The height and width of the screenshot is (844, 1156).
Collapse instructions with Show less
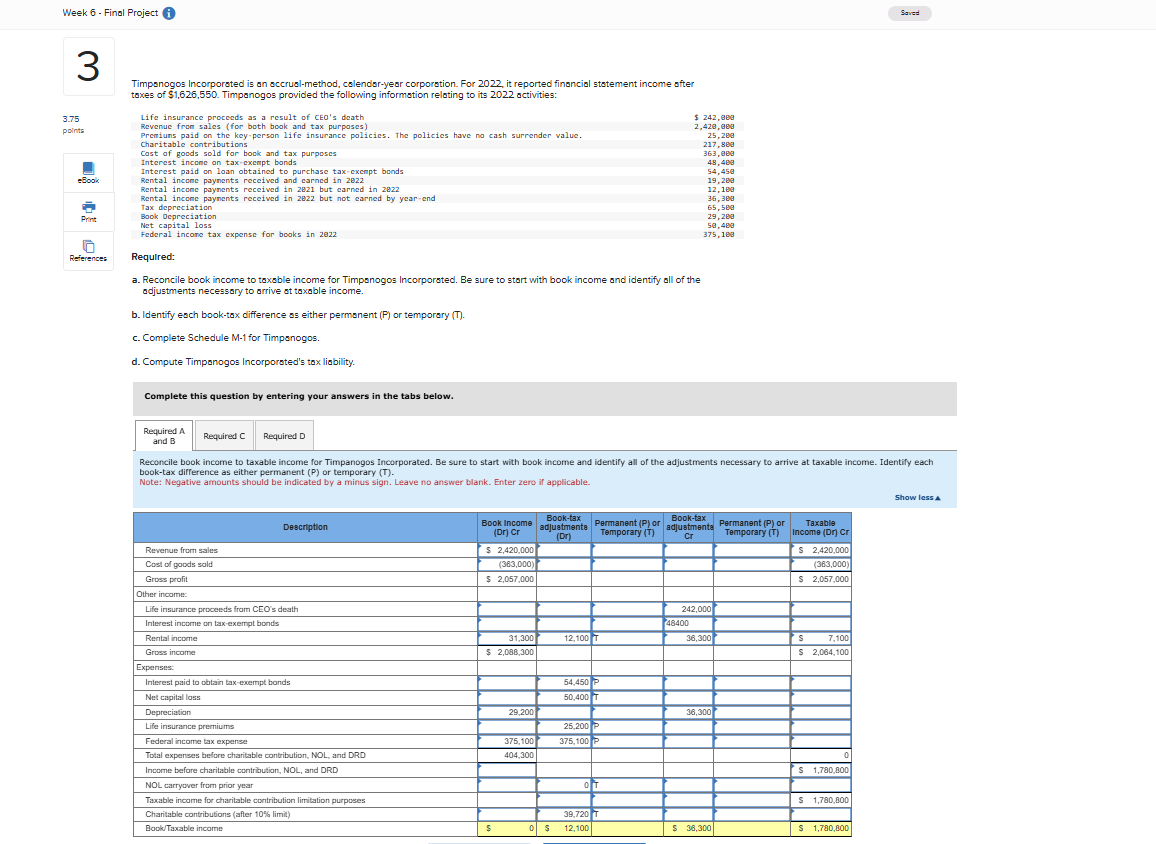pos(917,498)
